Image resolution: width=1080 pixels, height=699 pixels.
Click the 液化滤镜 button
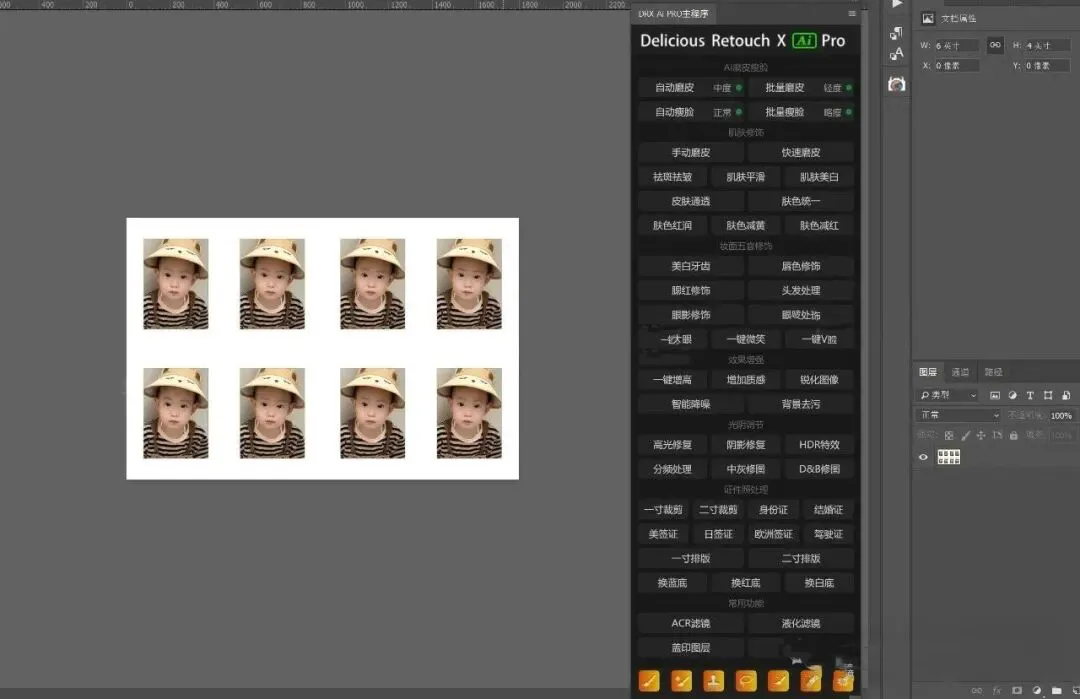click(801, 623)
